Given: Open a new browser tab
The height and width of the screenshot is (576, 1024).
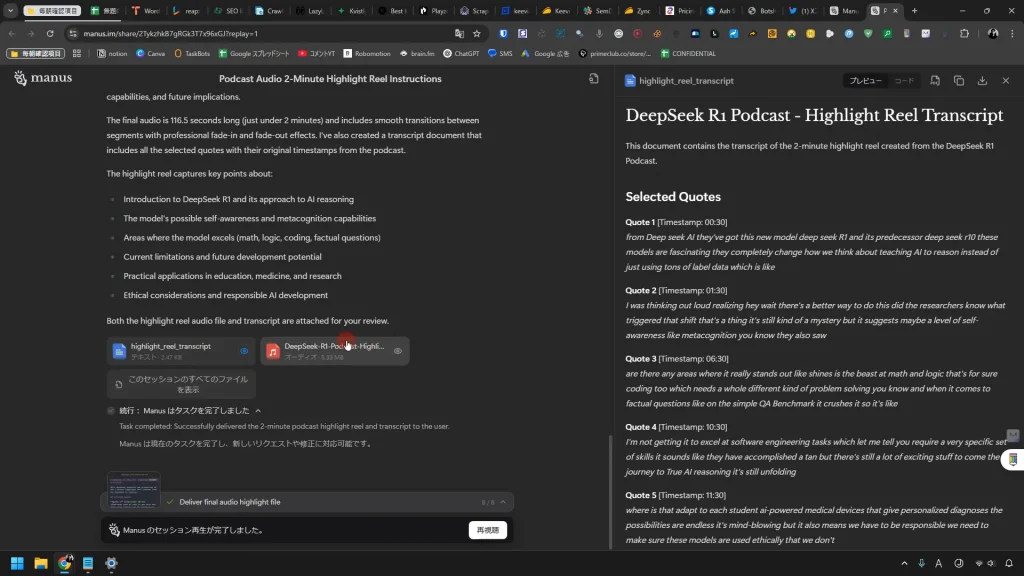Looking at the screenshot, I should [914, 10].
